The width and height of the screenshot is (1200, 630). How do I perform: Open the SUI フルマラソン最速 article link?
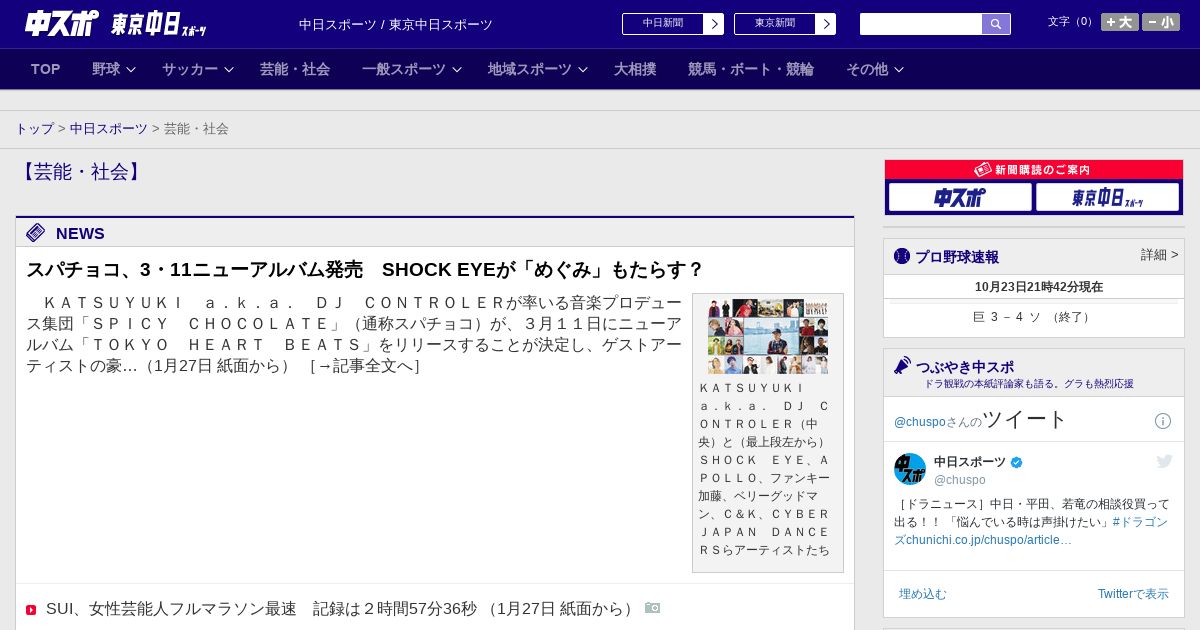point(341,609)
